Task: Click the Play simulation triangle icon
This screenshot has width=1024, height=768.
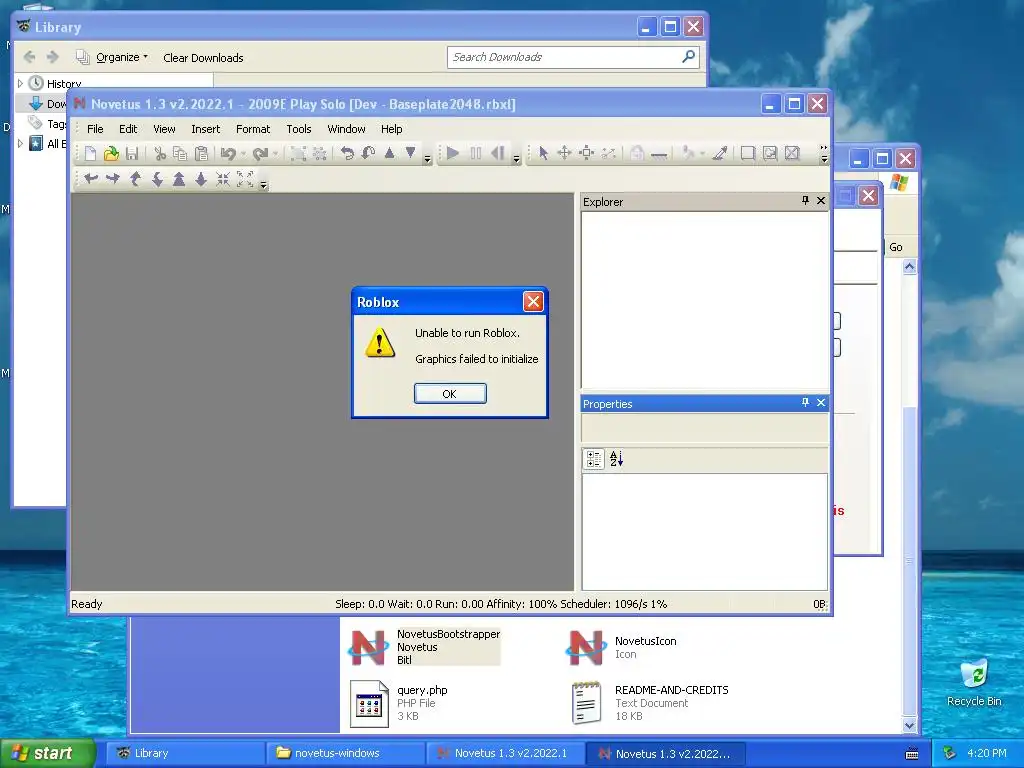Action: 453,153
